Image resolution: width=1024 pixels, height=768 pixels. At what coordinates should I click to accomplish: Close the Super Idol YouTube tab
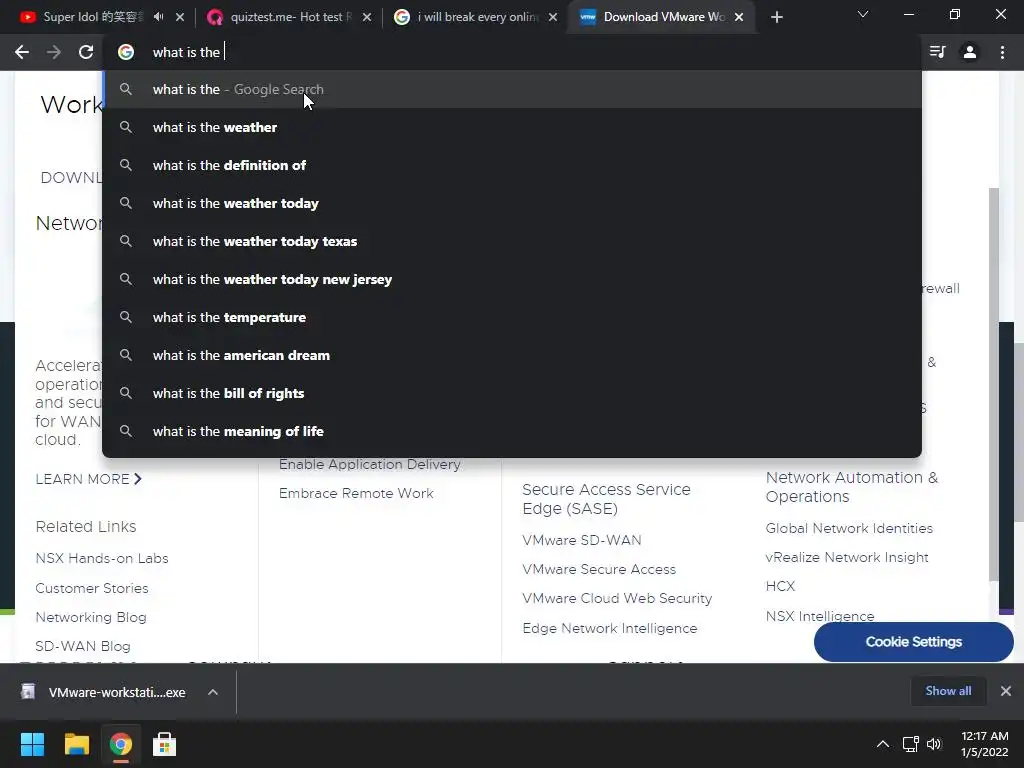pyautogui.click(x=180, y=17)
